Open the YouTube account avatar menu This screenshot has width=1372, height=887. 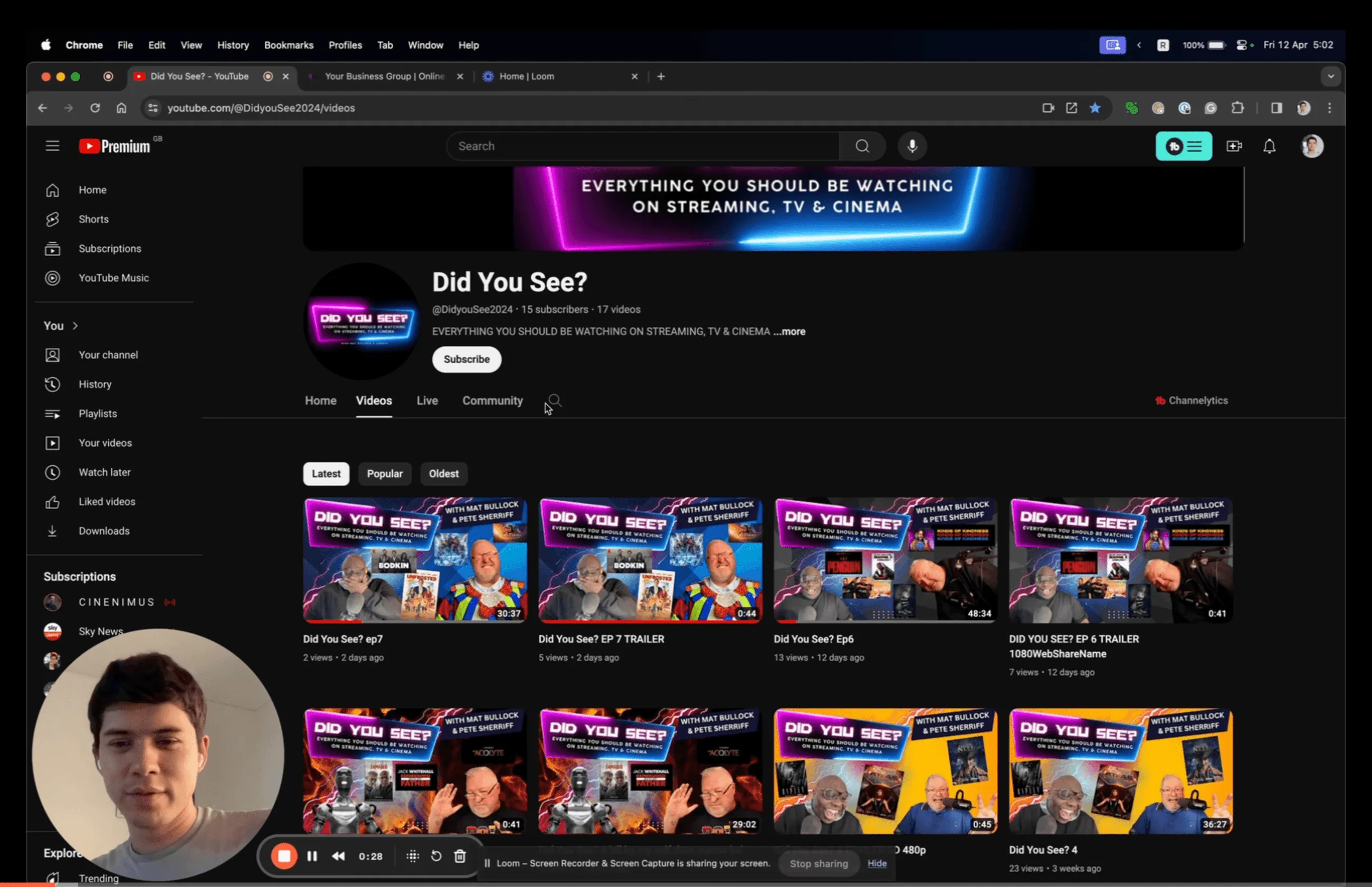(1312, 146)
